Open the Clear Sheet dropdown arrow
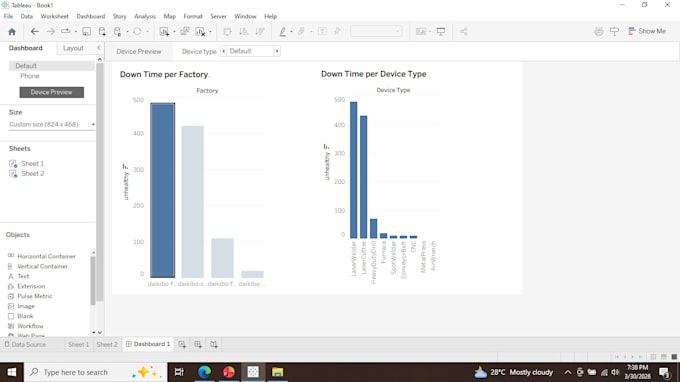Image resolution: width=680 pixels, height=382 pixels. point(210,32)
